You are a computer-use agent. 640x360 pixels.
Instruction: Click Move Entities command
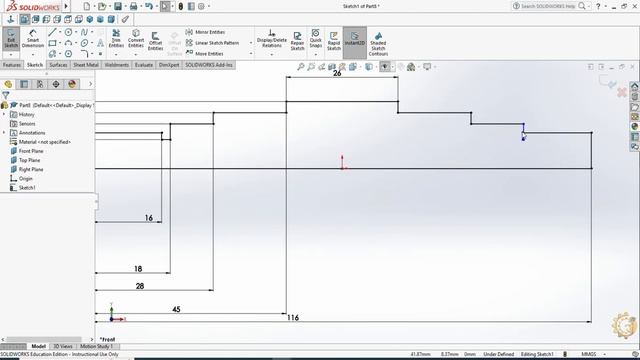pos(205,53)
